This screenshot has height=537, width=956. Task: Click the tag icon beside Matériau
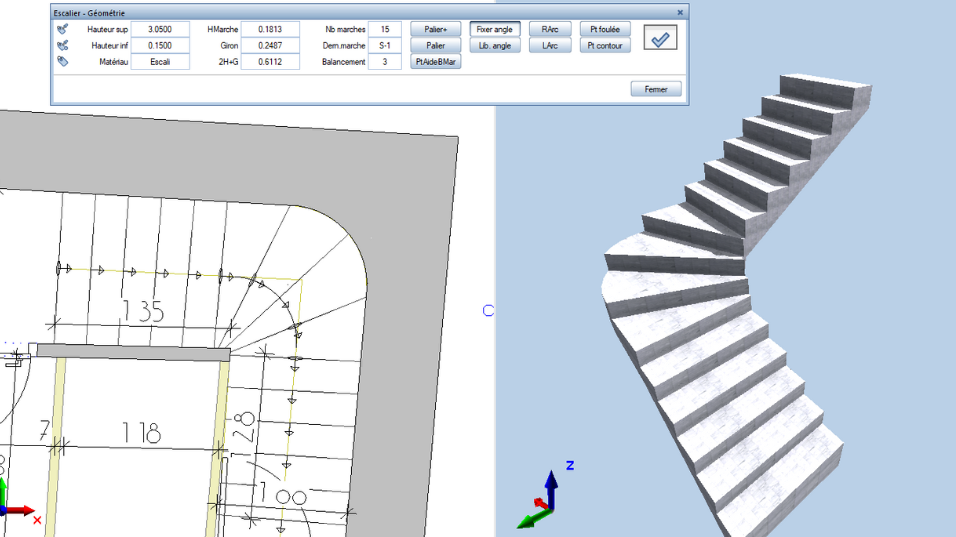click(63, 62)
